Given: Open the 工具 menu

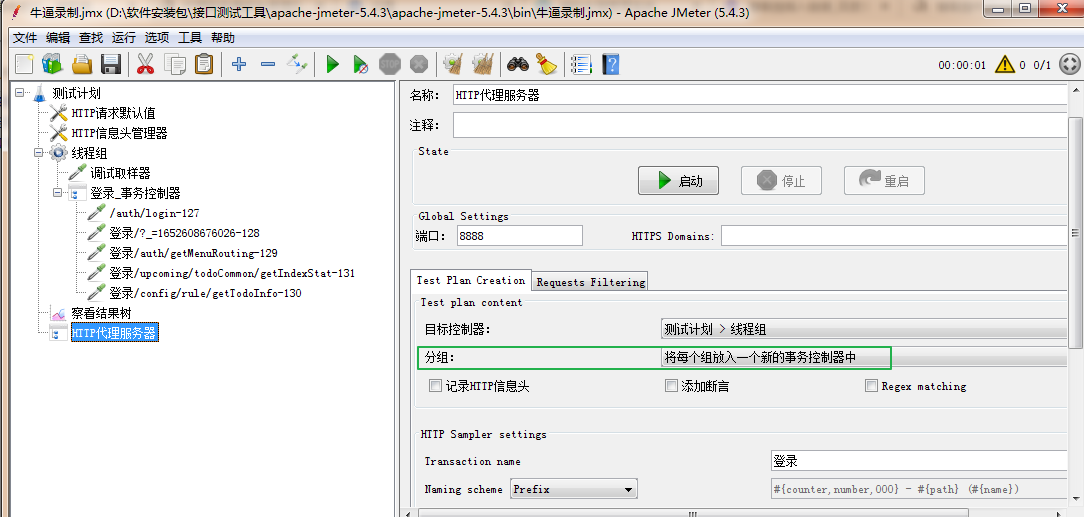Looking at the screenshot, I should pyautogui.click(x=190, y=38).
